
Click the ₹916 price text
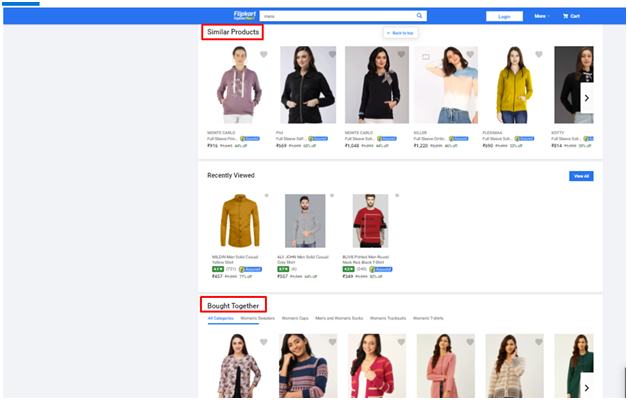[213, 146]
